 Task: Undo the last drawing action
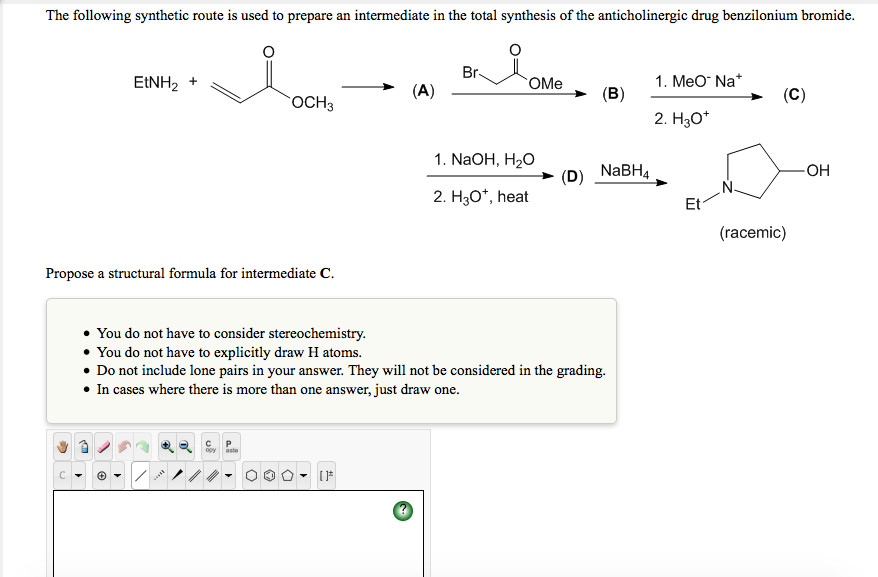(123, 445)
